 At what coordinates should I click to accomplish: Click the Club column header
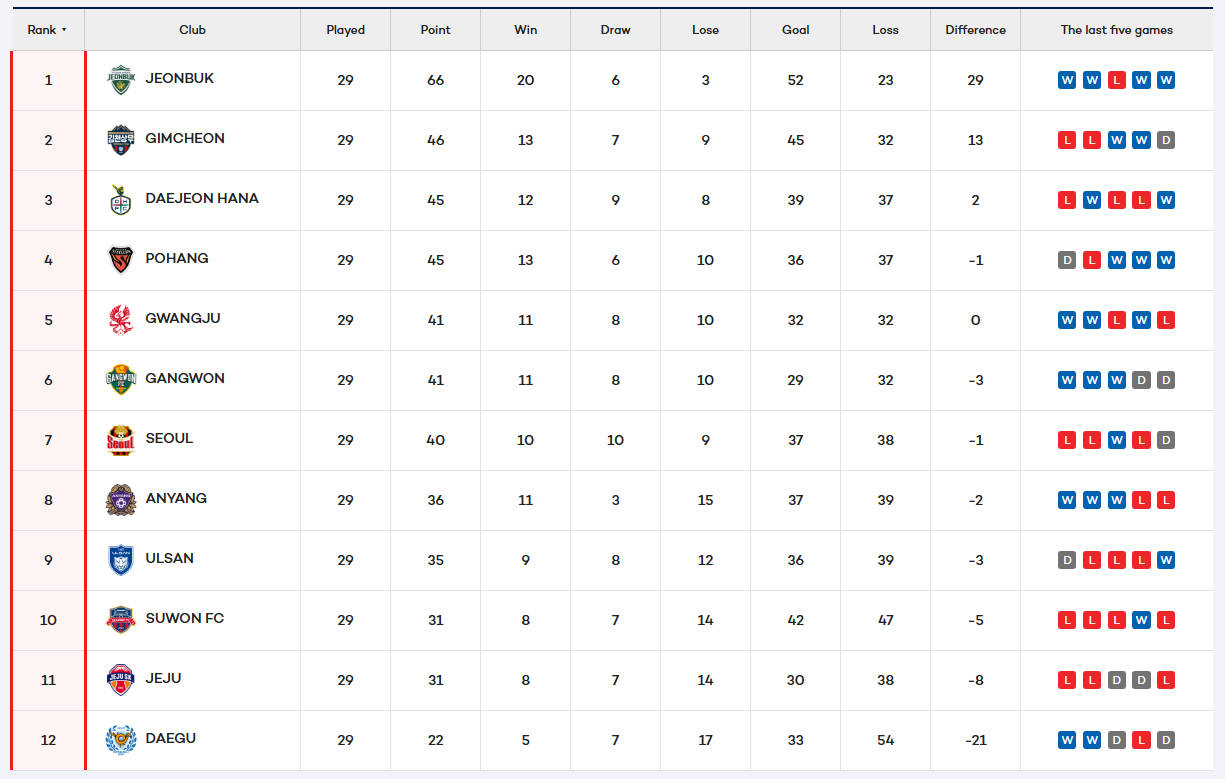coord(192,30)
